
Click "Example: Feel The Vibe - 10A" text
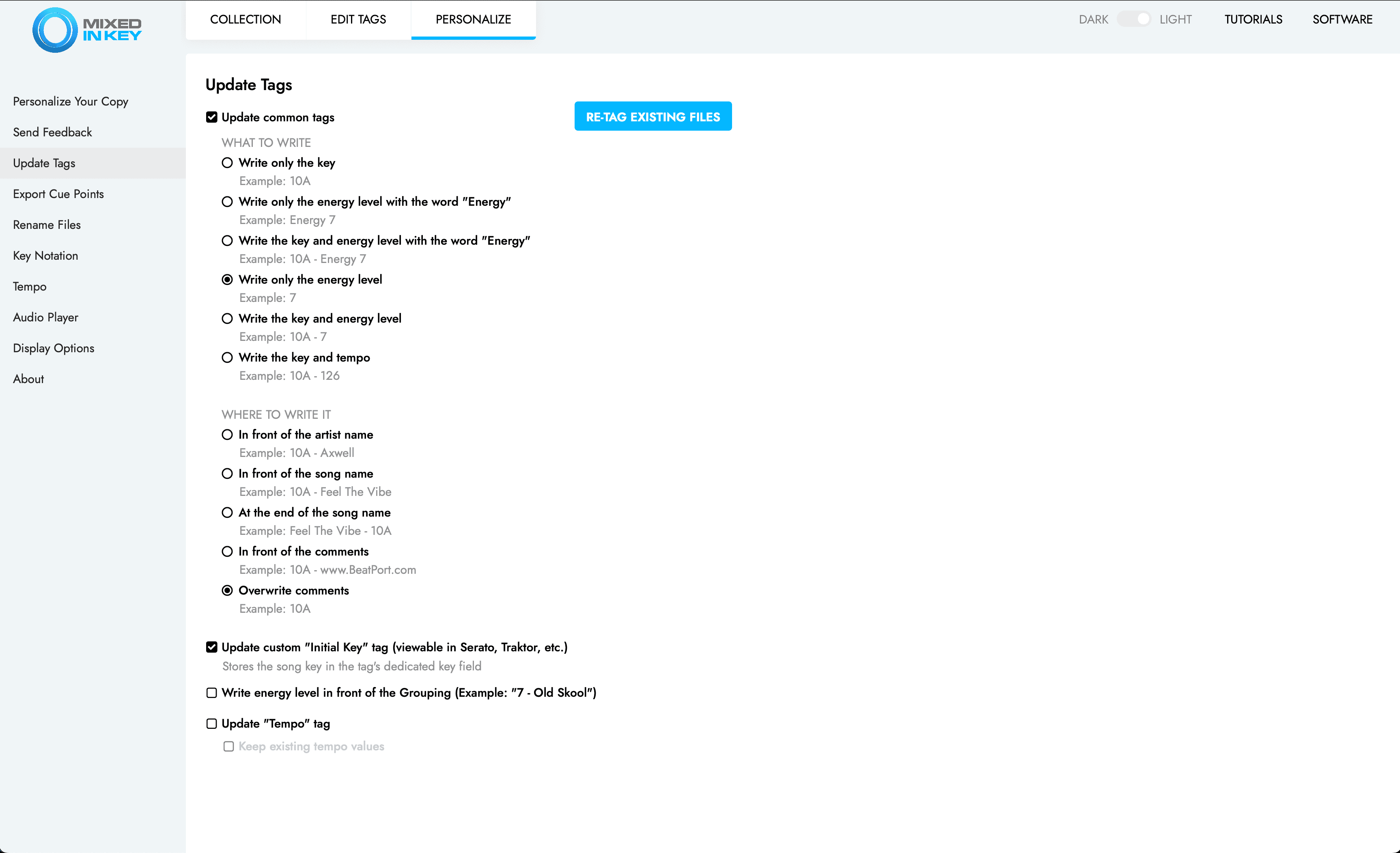tap(315, 531)
